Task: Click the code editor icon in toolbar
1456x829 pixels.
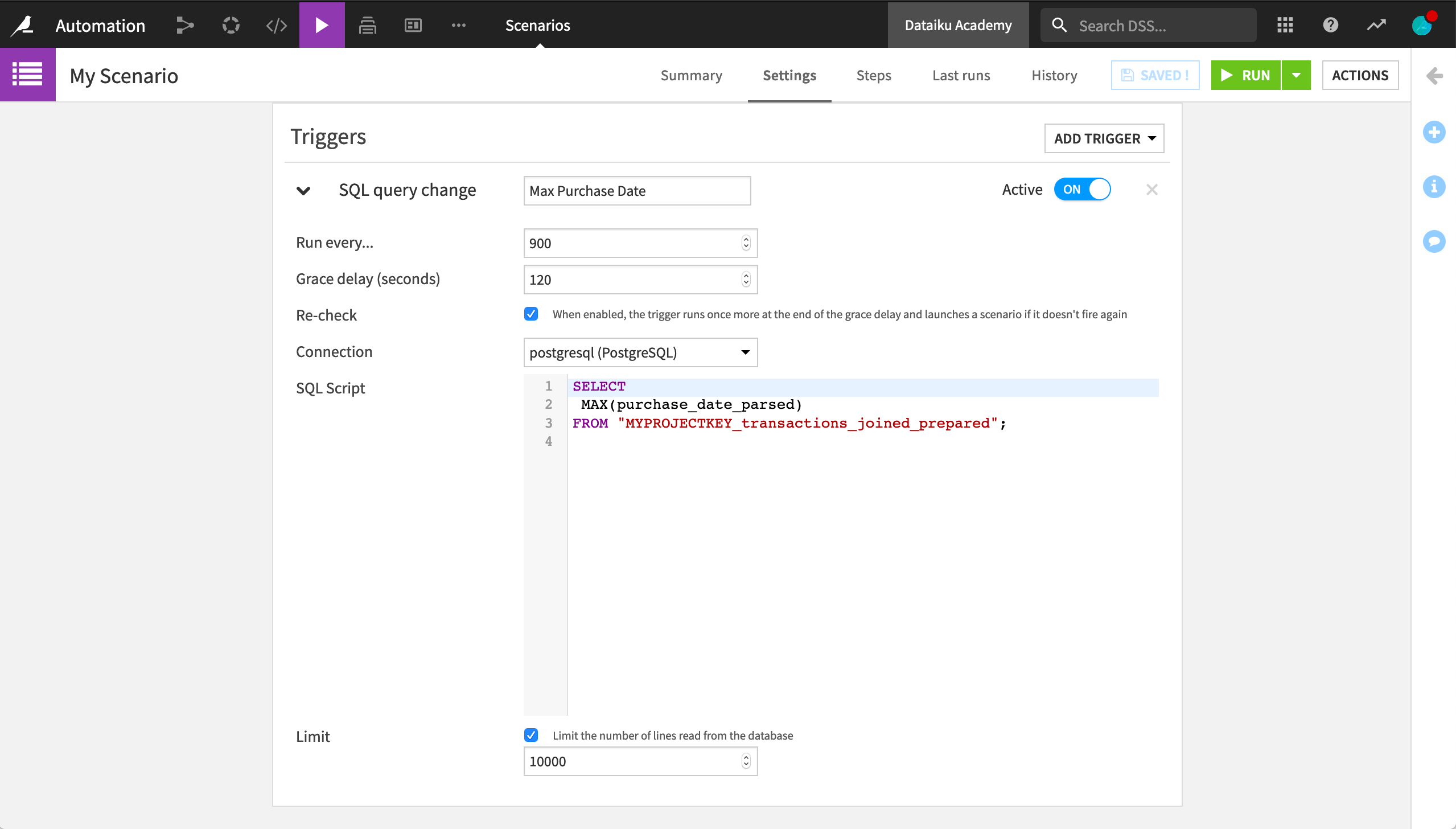Action: 277,25
